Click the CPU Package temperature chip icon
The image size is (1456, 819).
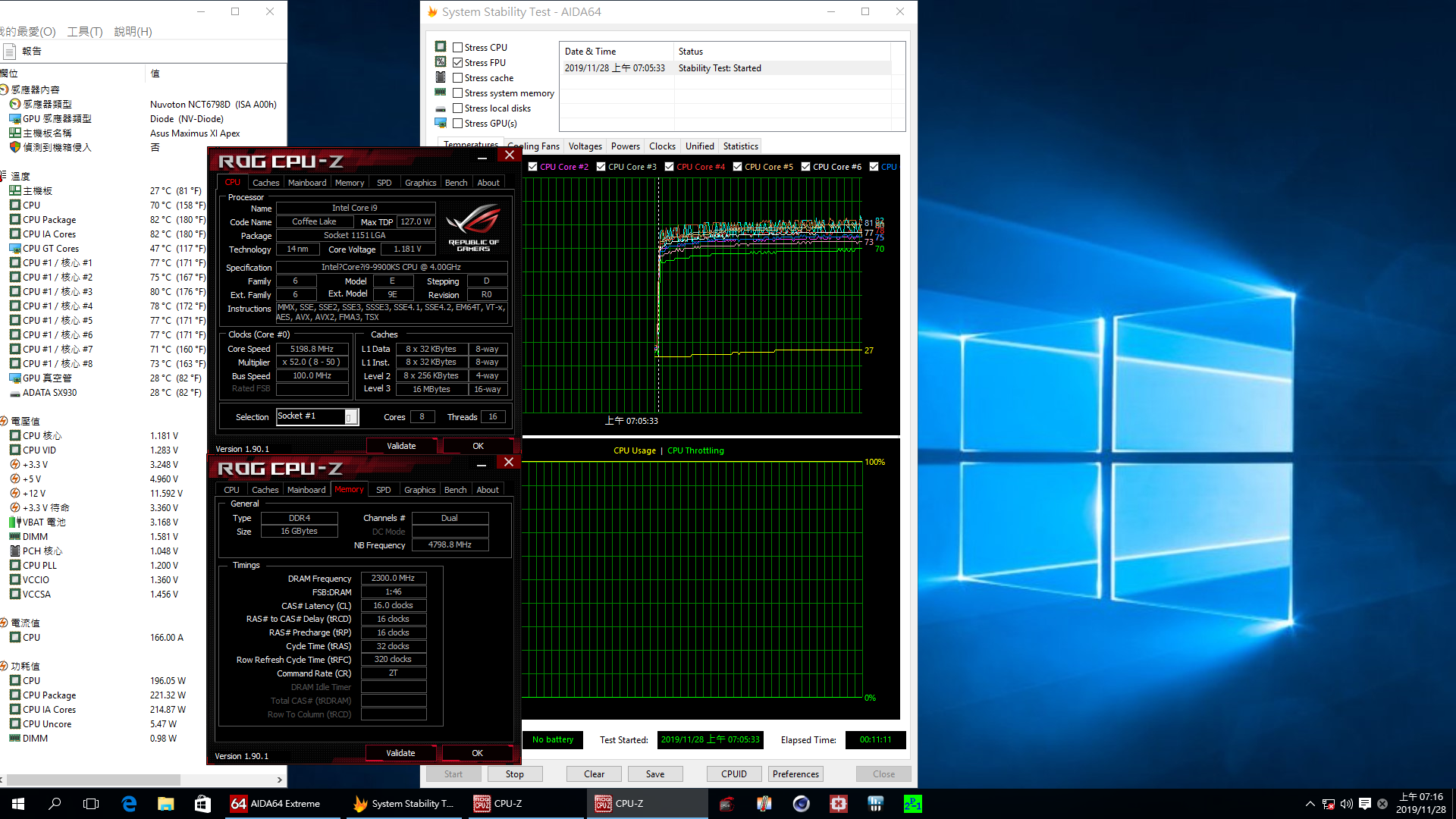pos(14,220)
